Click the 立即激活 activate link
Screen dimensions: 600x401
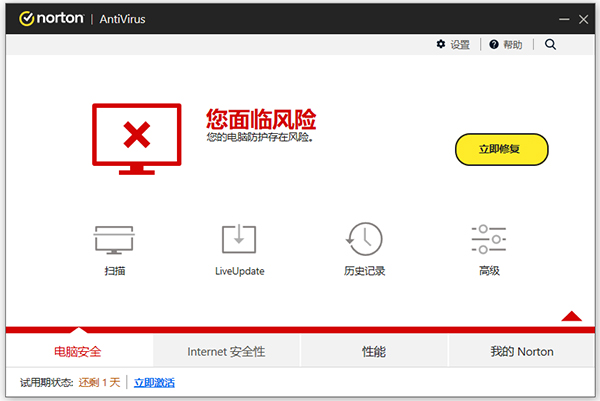(x=154, y=383)
